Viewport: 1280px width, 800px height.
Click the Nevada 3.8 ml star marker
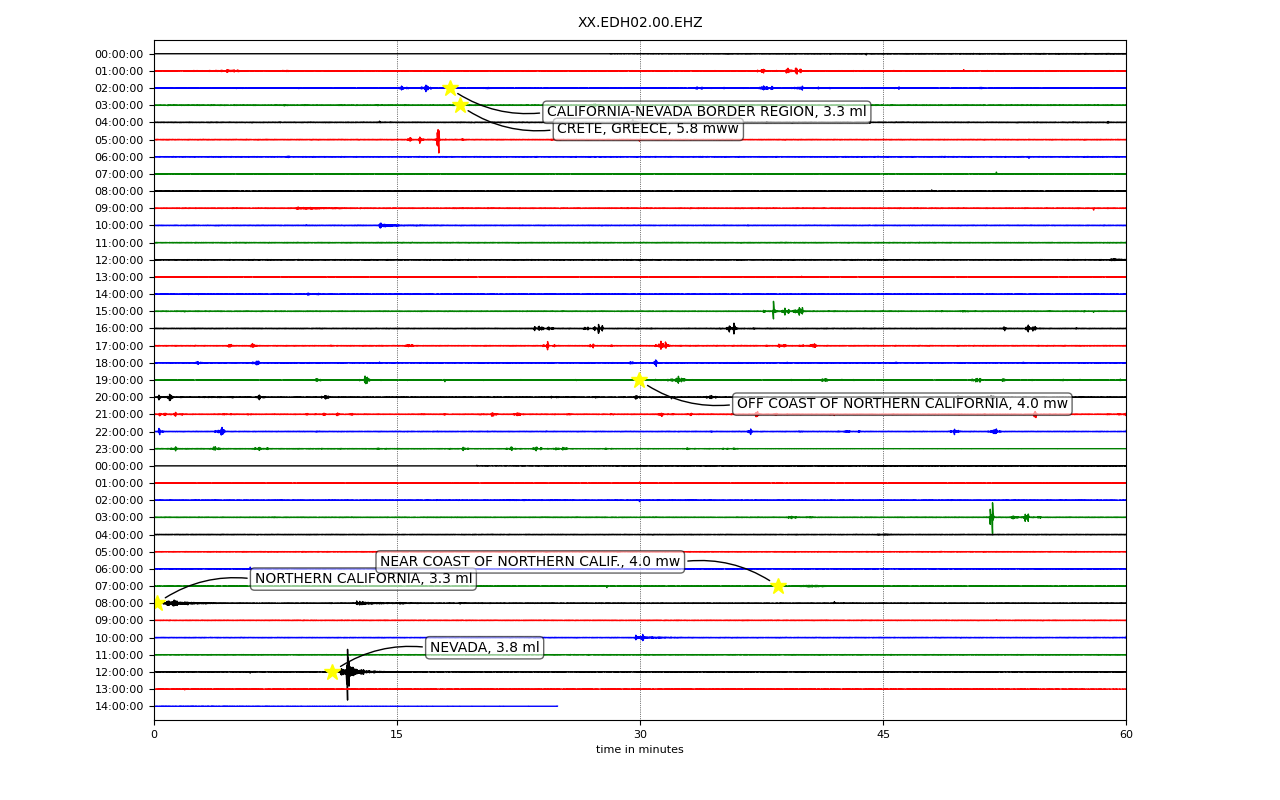pos(332,672)
